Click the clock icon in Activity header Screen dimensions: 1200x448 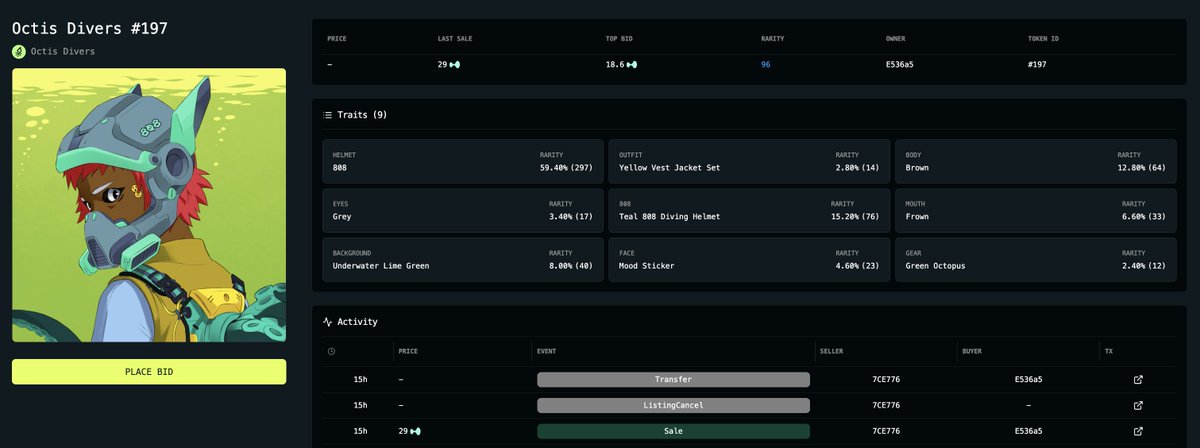point(332,352)
